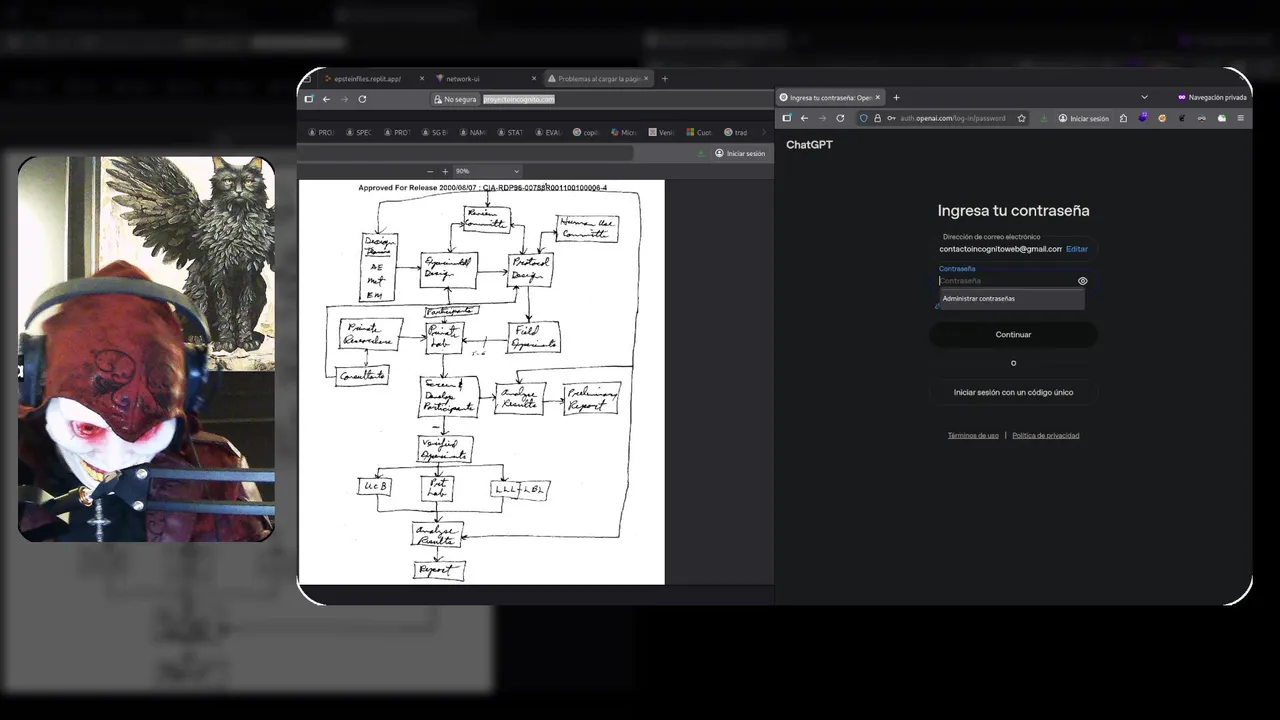1280x720 pixels.
Task: Toggle password visibility eye icon
Action: tap(1082, 281)
